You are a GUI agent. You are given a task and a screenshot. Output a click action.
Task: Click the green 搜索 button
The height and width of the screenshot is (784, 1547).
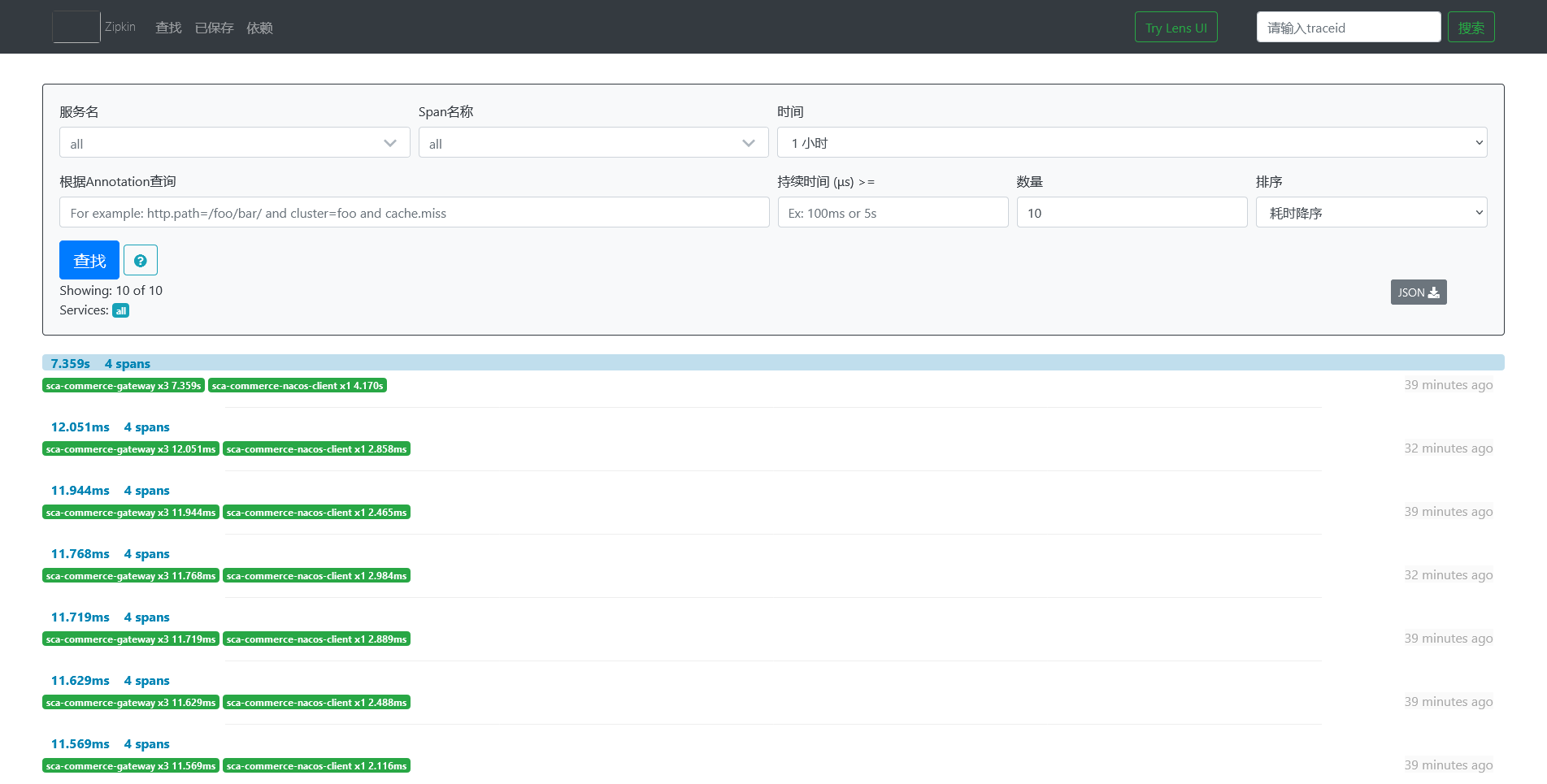pos(1471,28)
